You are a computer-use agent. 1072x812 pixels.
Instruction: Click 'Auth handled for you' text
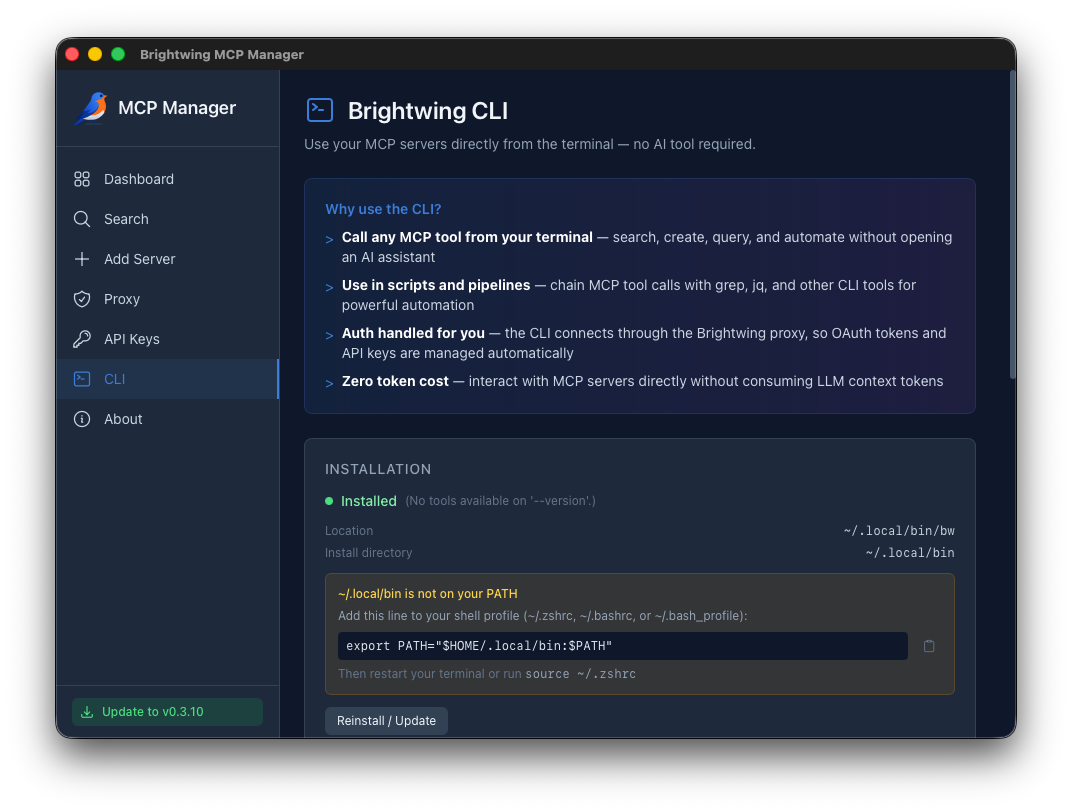(413, 333)
